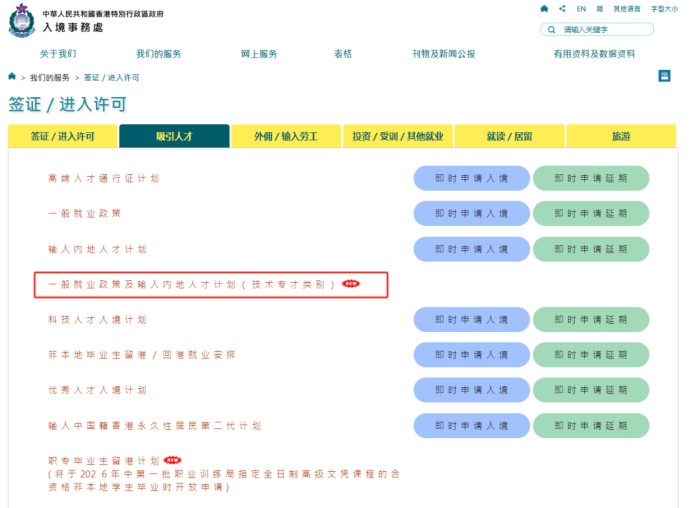Image resolution: width=700 pixels, height=508 pixels.
Task: Click the Immigration Department emblem logo
Action: [x=21, y=21]
